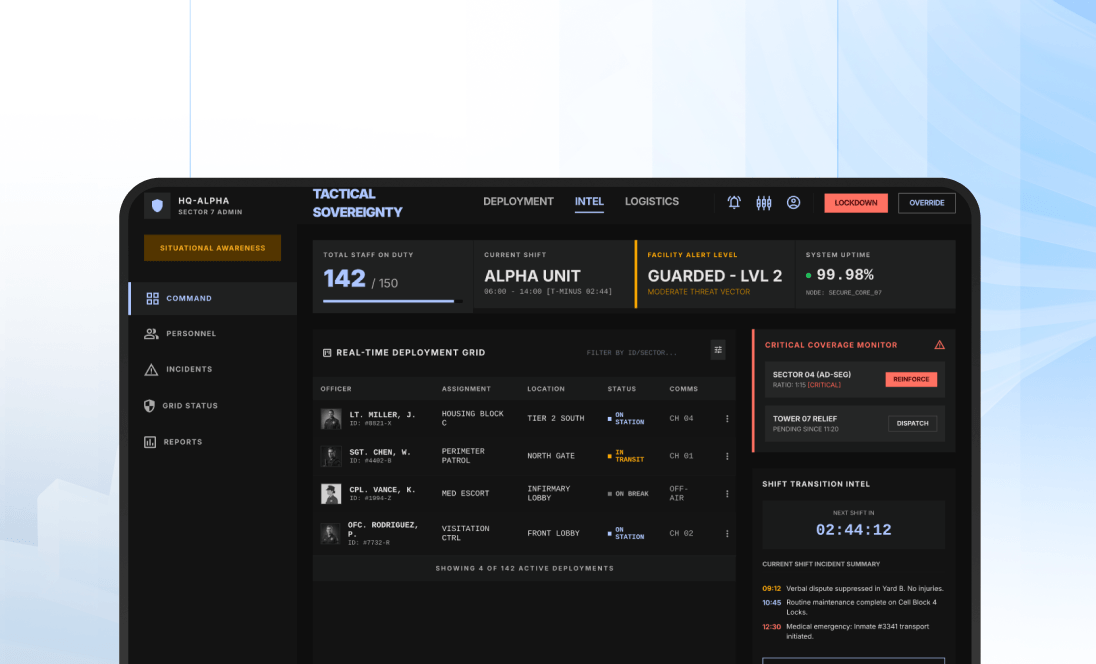The image size is (1096, 664).
Task: Open the Logistics tab
Action: [x=651, y=201]
